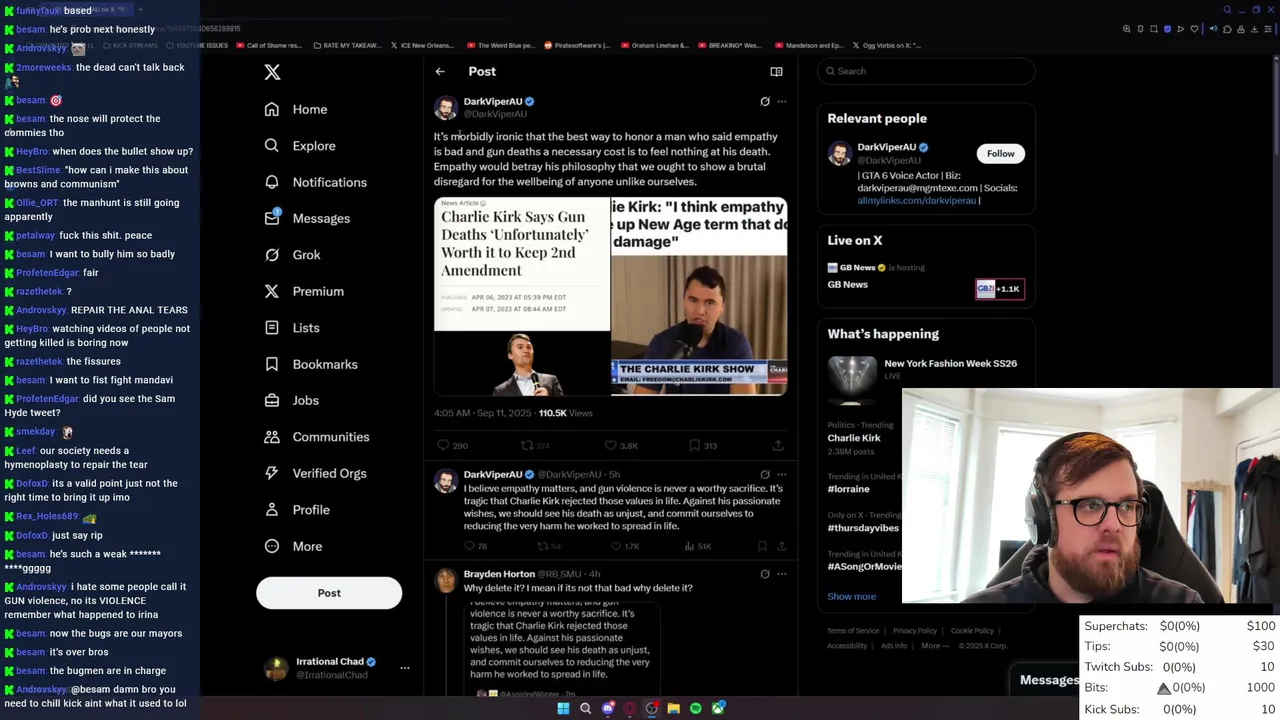Open Communities in sidebar
The height and width of the screenshot is (720, 1280).
click(x=316, y=437)
